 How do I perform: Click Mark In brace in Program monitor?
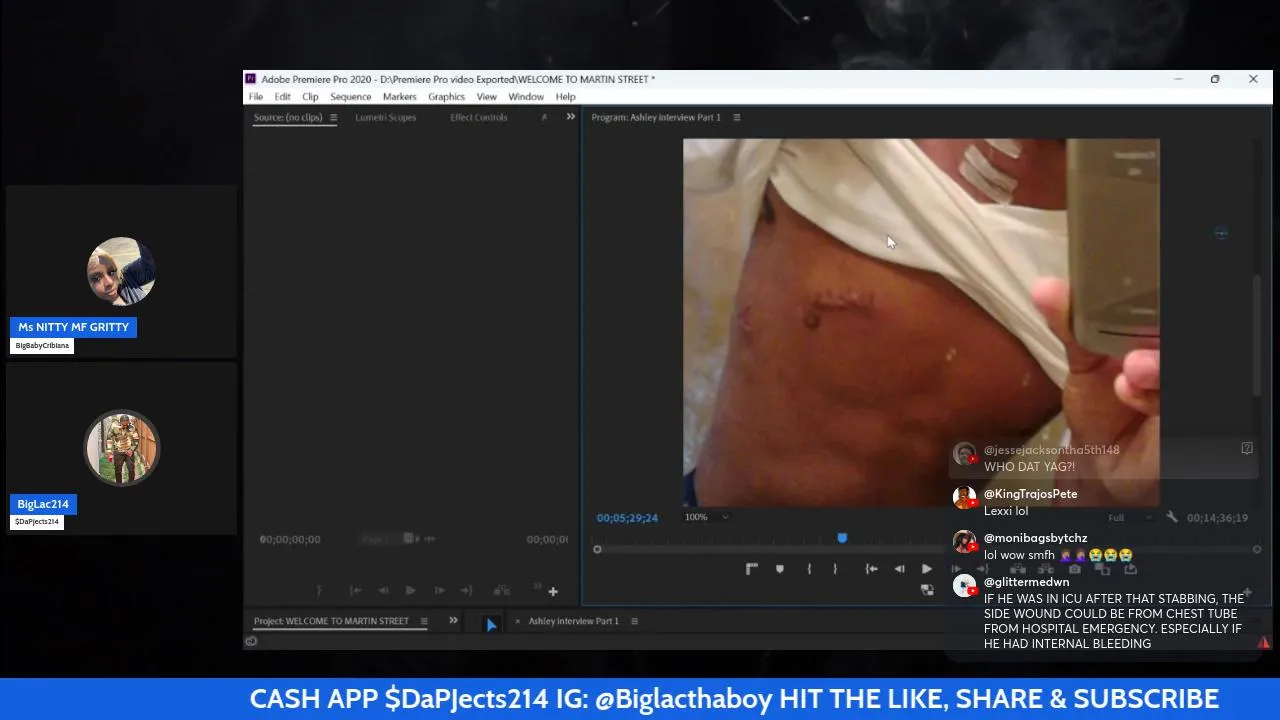pos(809,569)
